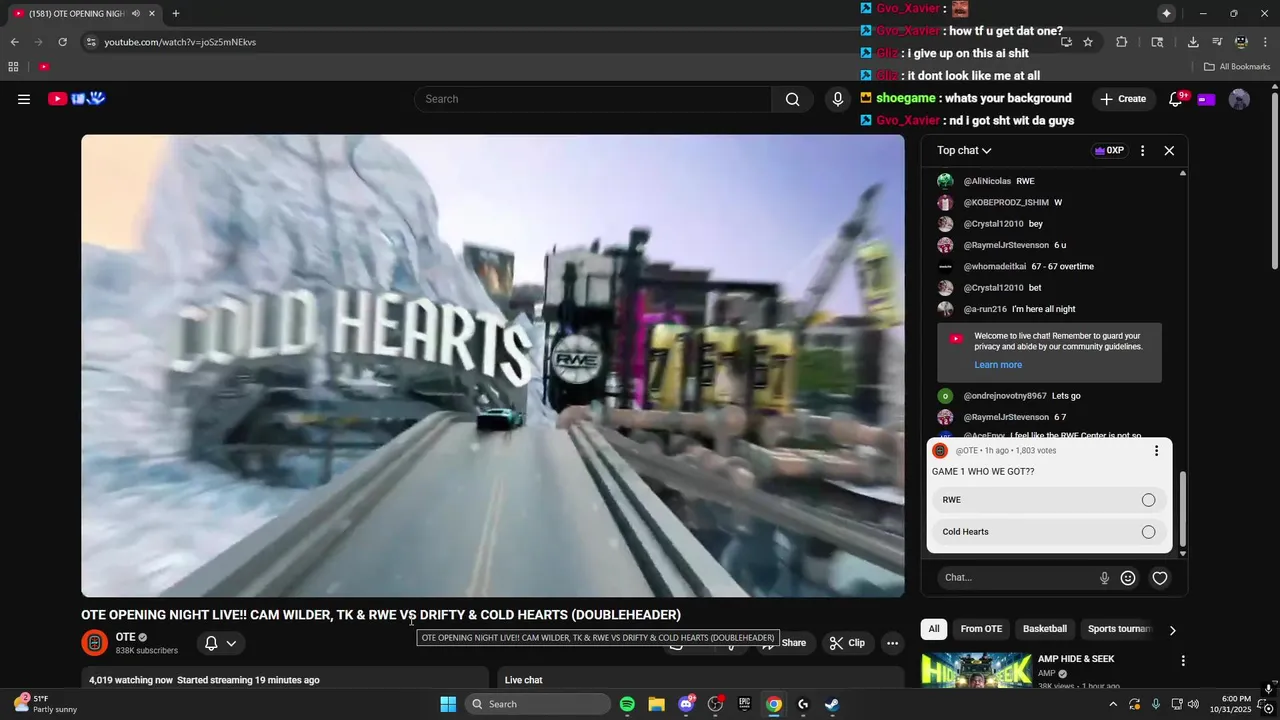Bookmark this page with the star icon
Screen dimensions: 1280x720
1088,42
